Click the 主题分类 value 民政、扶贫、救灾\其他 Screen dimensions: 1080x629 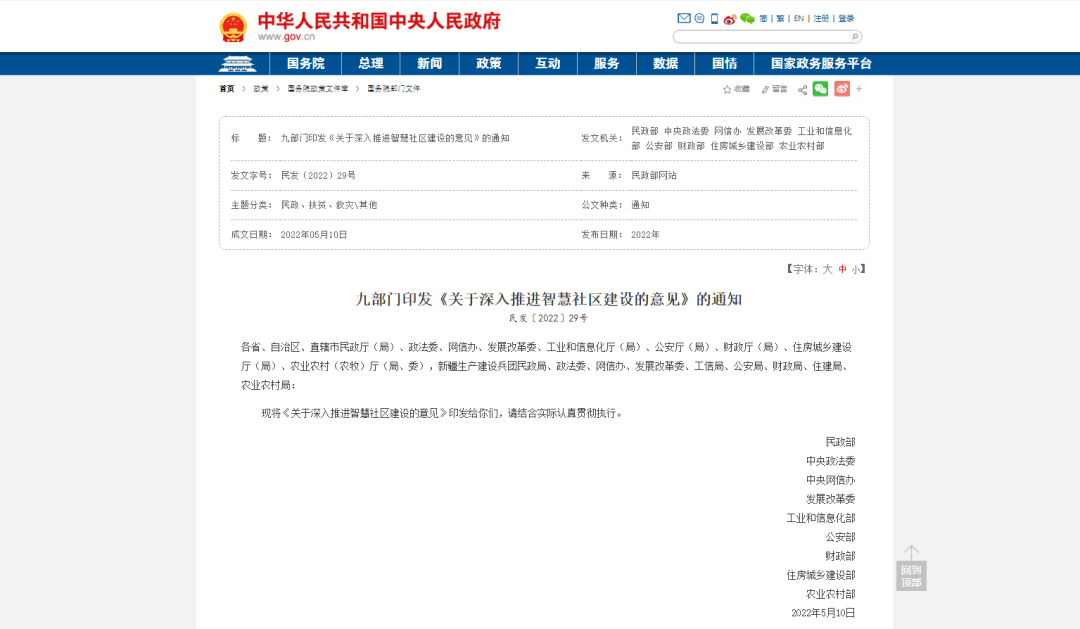pyautogui.click(x=329, y=205)
